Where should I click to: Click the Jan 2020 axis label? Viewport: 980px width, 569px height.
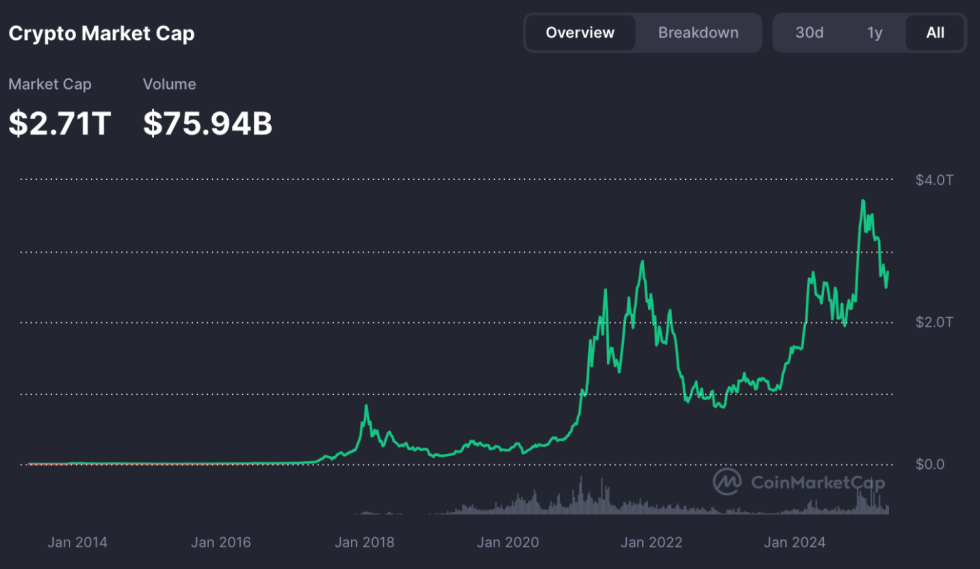pyautogui.click(x=509, y=542)
